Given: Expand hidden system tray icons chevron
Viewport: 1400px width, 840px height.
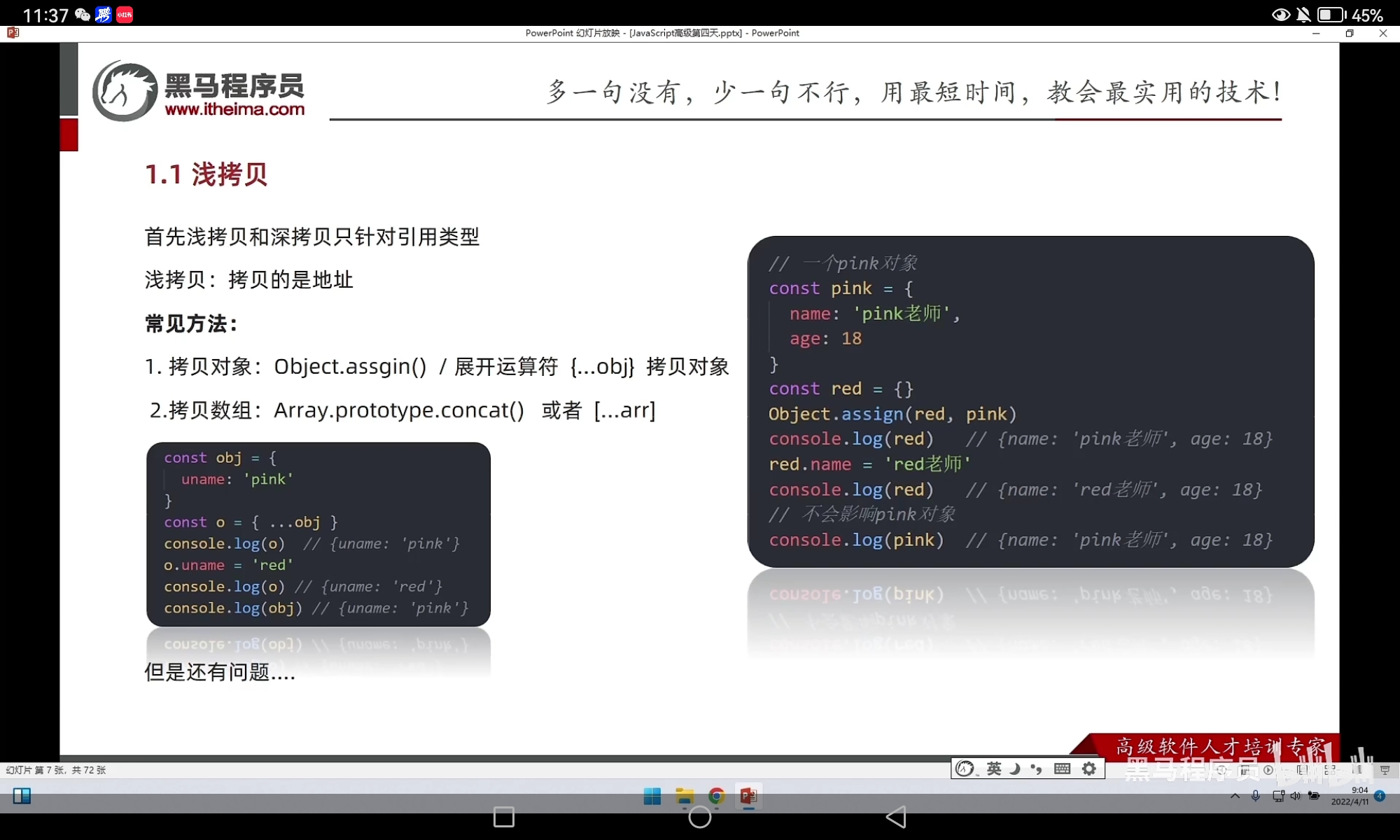Looking at the screenshot, I should pyautogui.click(x=1235, y=797).
